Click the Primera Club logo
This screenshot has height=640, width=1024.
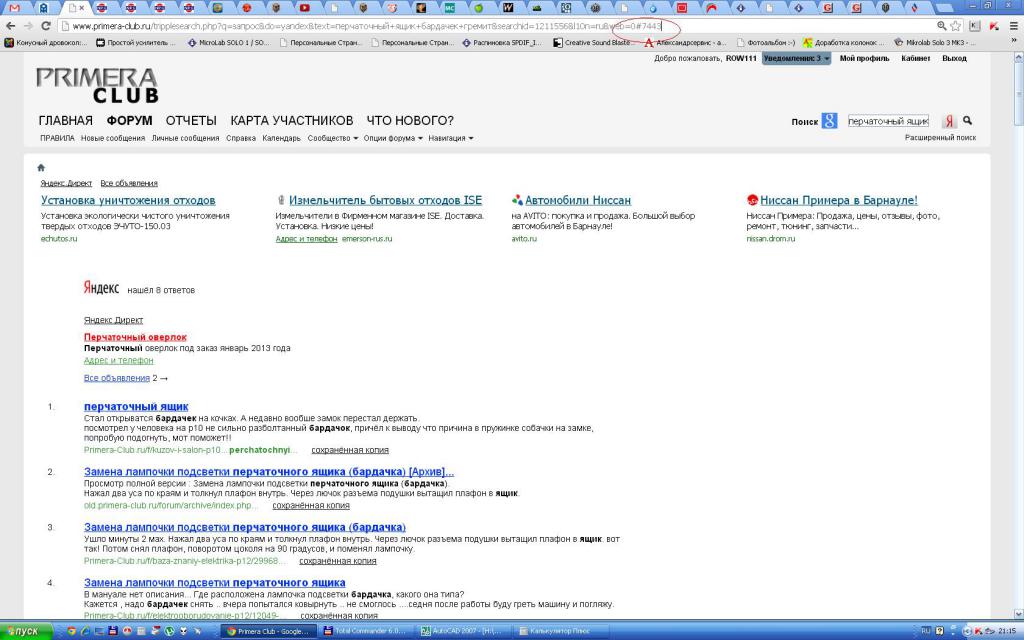[97, 85]
